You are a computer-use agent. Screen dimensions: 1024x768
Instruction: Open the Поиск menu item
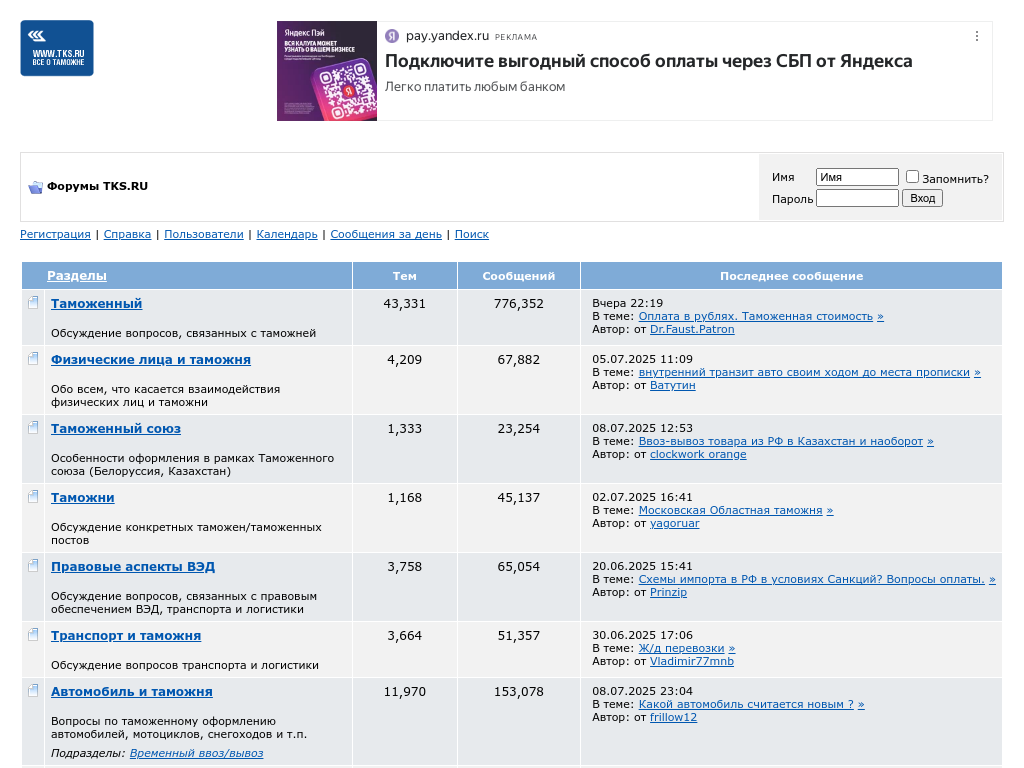click(471, 234)
